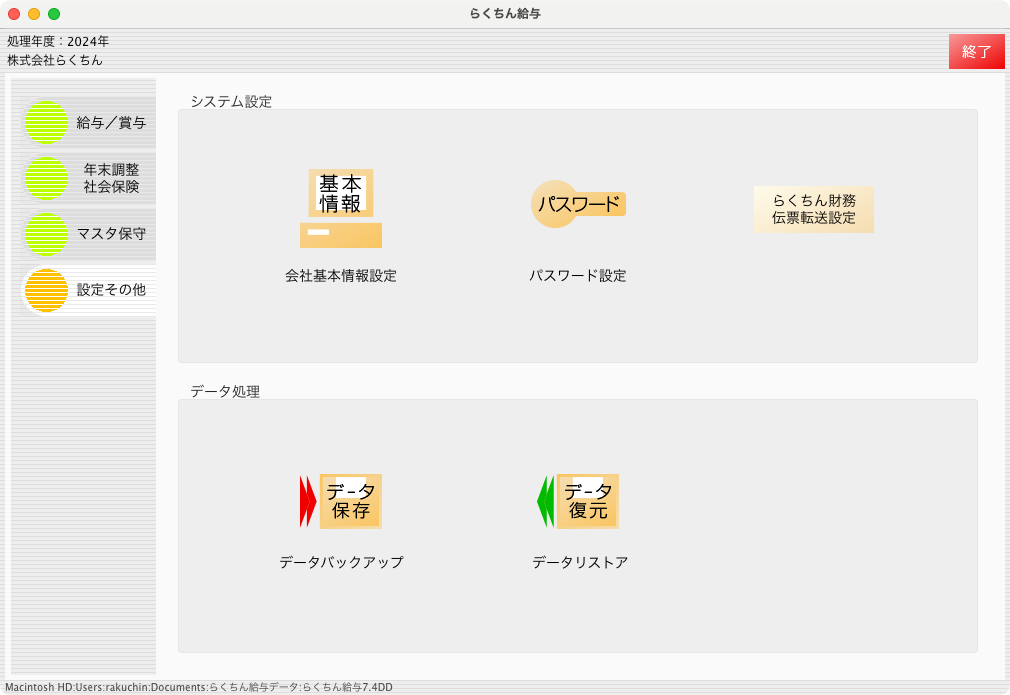Launch データバックアップ (データ保存) icon
The height and width of the screenshot is (695, 1010).
point(341,501)
